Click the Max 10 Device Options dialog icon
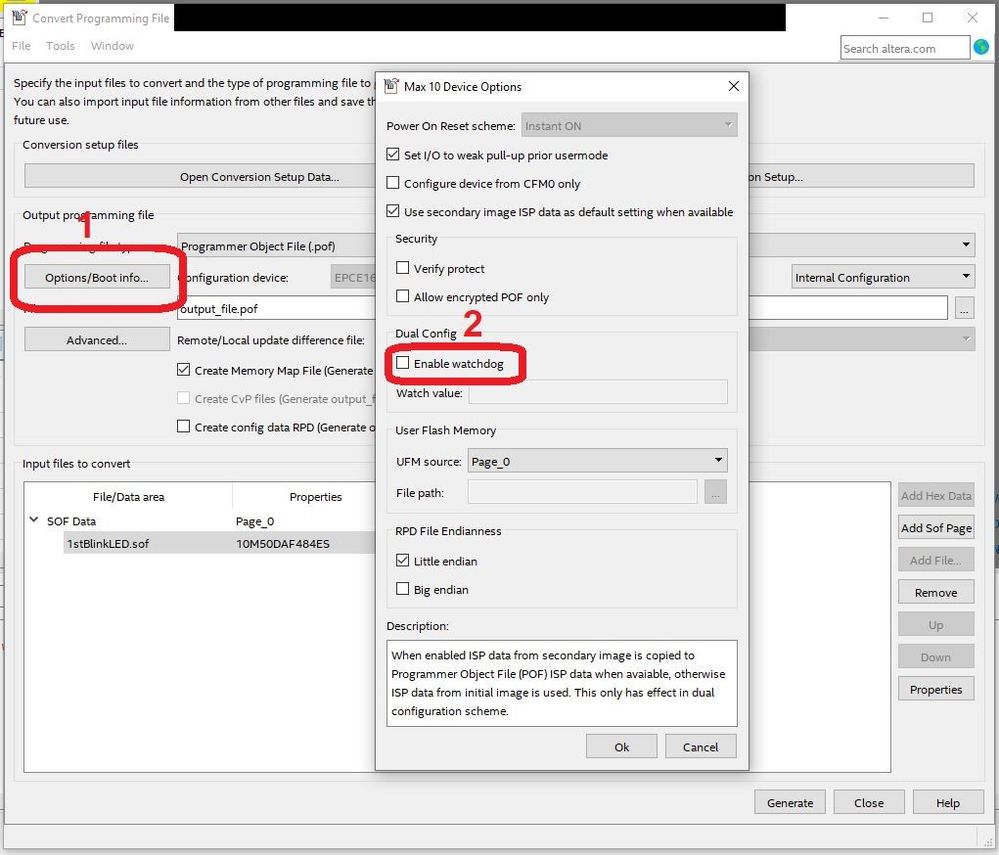Image resolution: width=999 pixels, height=855 pixels. [x=391, y=86]
